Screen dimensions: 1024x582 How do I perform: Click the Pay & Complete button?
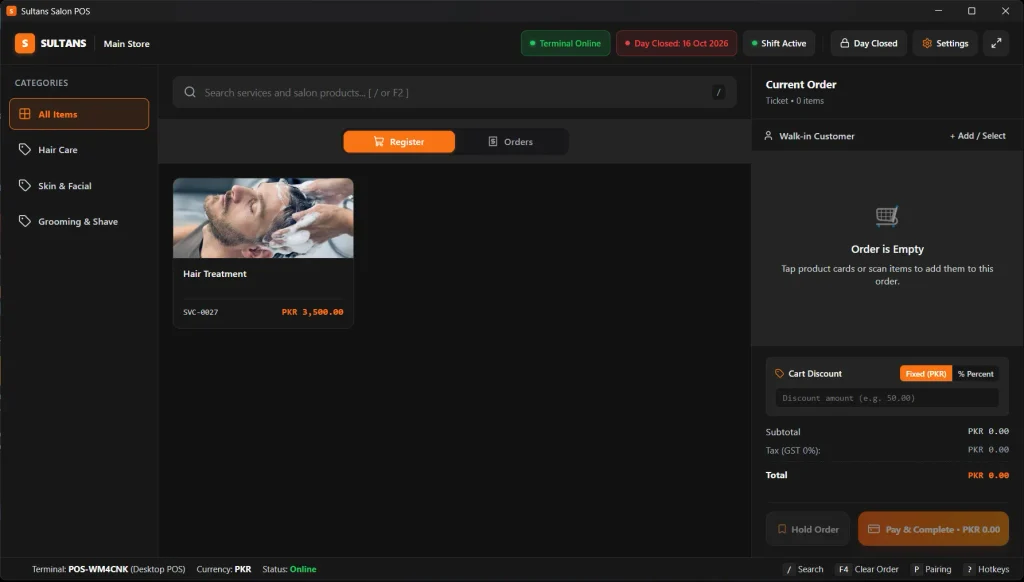pyautogui.click(x=933, y=529)
